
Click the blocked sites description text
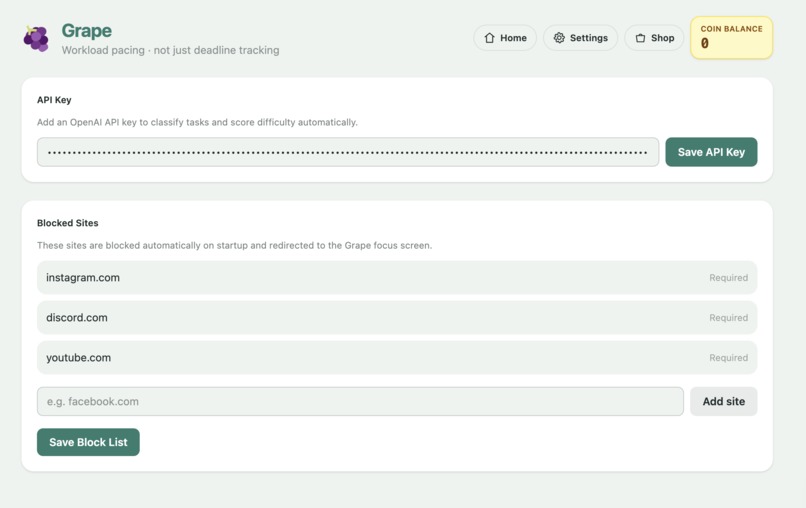pyautogui.click(x=234, y=246)
